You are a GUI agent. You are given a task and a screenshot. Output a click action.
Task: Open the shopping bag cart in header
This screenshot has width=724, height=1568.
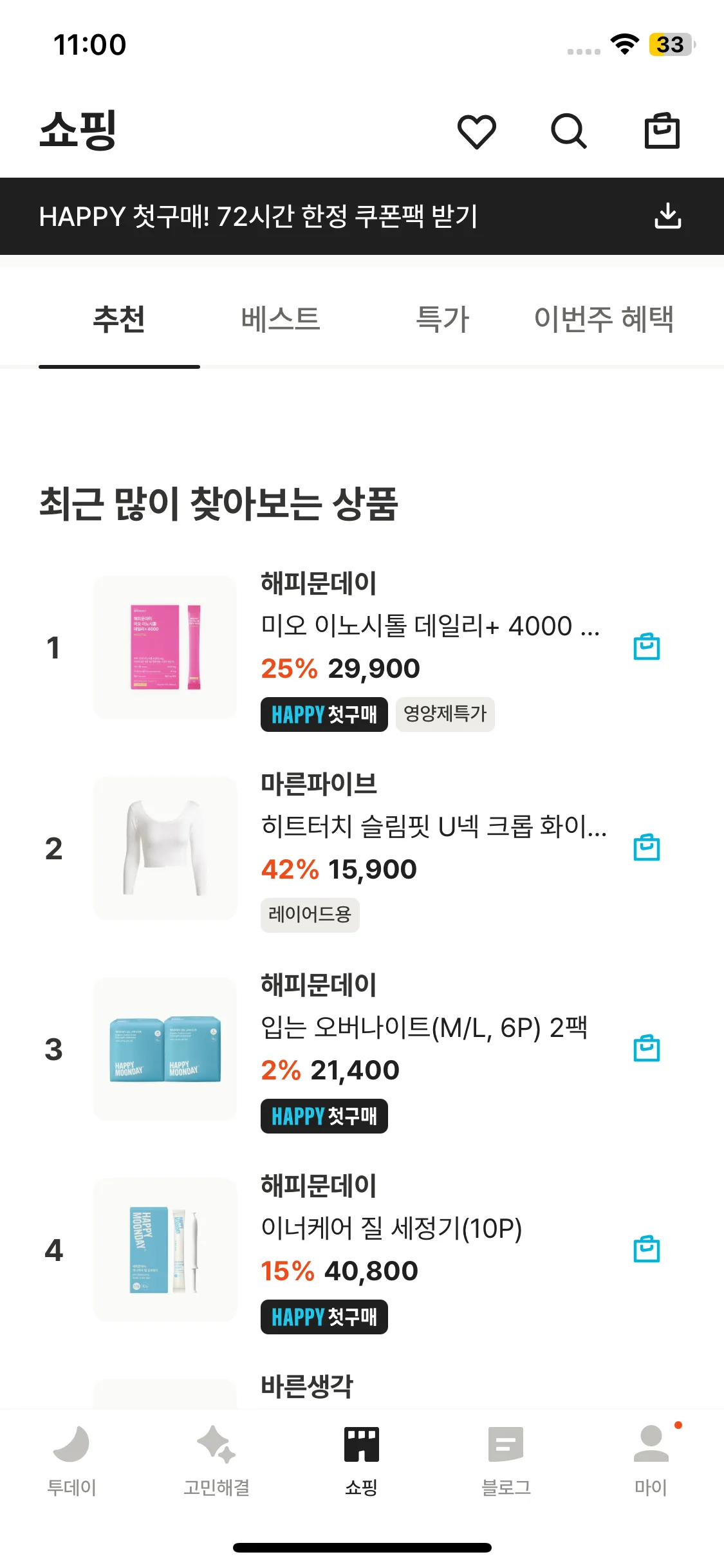(662, 131)
